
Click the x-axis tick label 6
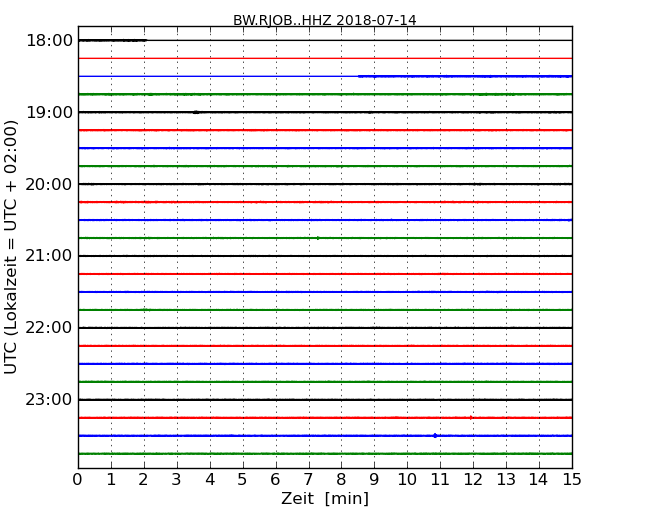[275, 479]
